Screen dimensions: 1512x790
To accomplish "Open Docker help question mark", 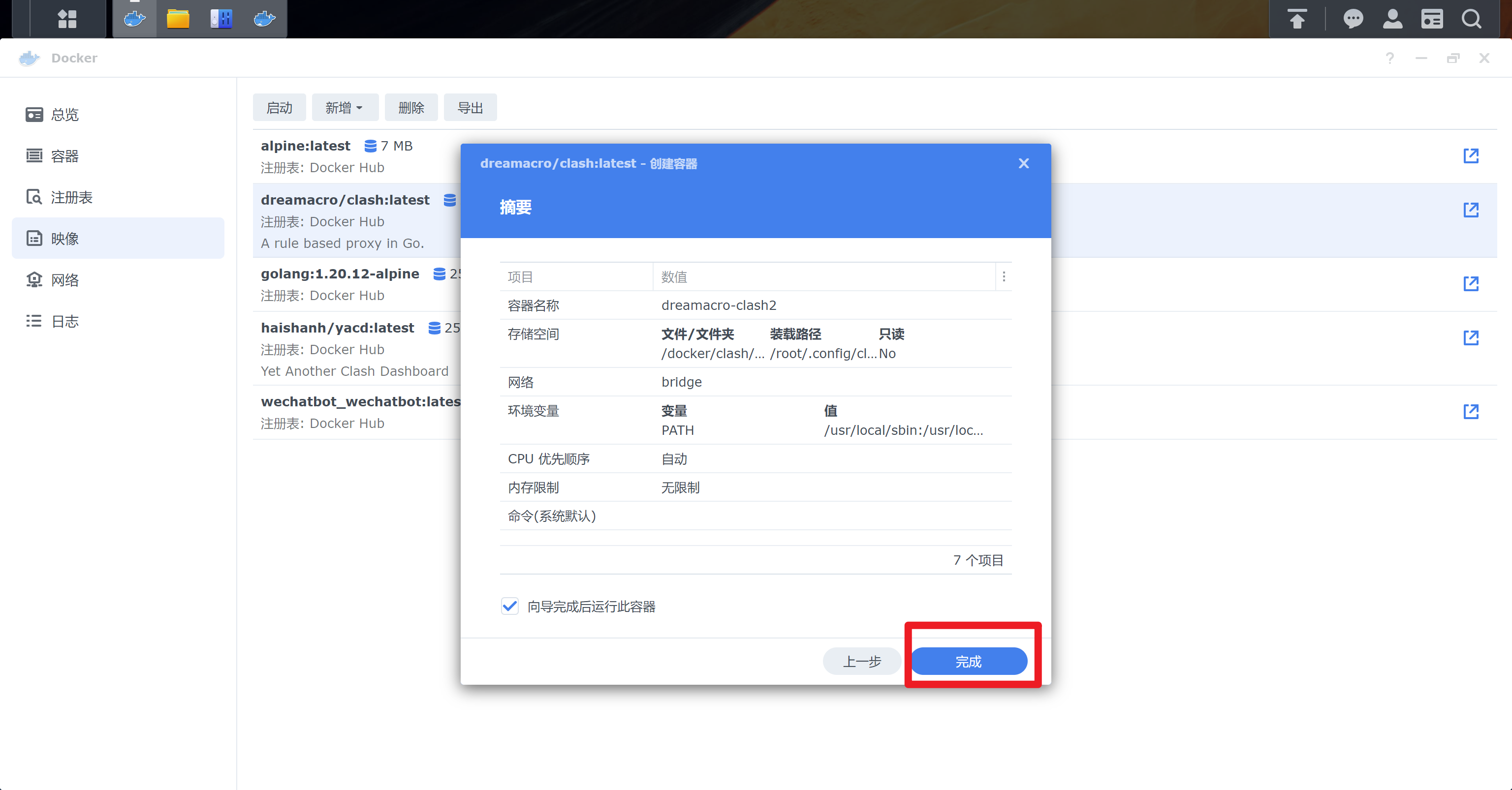I will pyautogui.click(x=1390, y=58).
